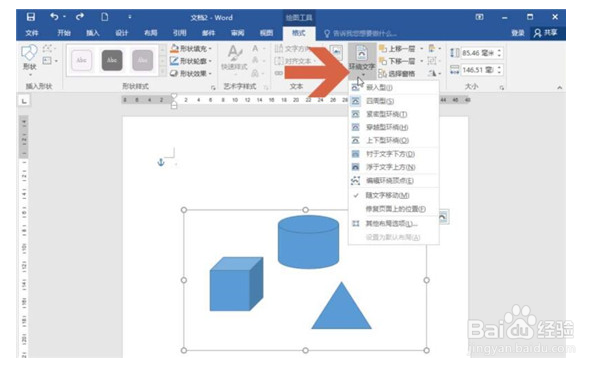Select the light gray Abc shape style
Image resolution: width=609 pixels, height=370 pixels.
142,60
